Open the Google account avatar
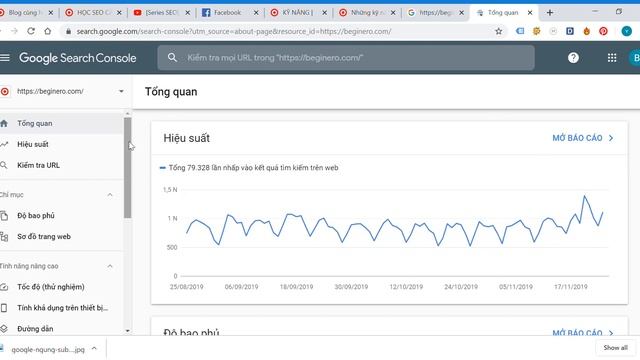The height and width of the screenshot is (360, 640). coord(635,58)
